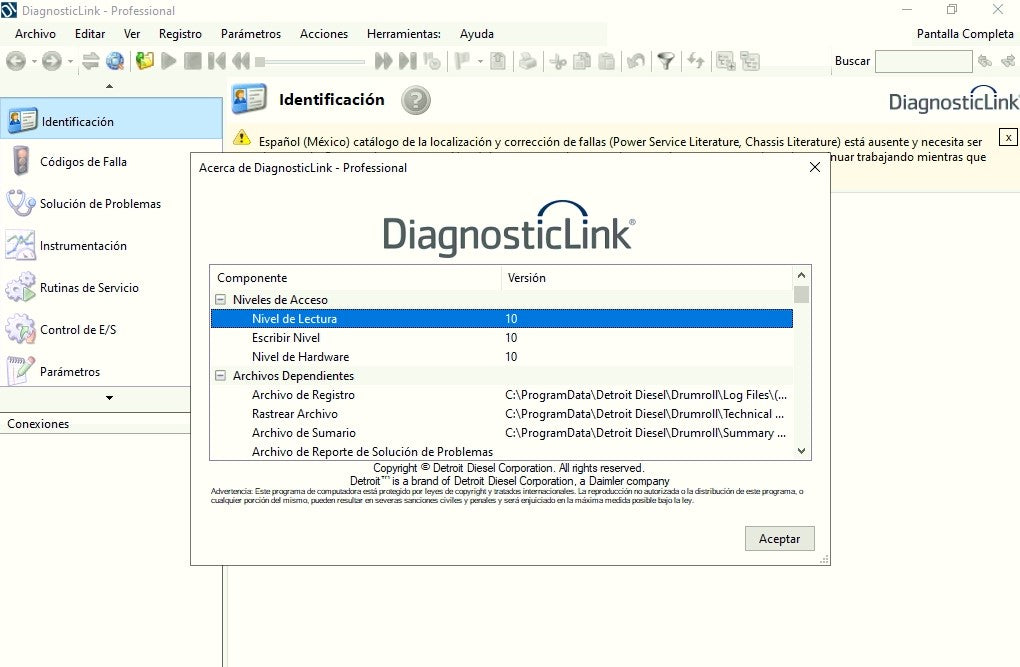This screenshot has width=1020, height=667.
Task: Click Aceptar to close the About dialog
Action: (x=779, y=539)
